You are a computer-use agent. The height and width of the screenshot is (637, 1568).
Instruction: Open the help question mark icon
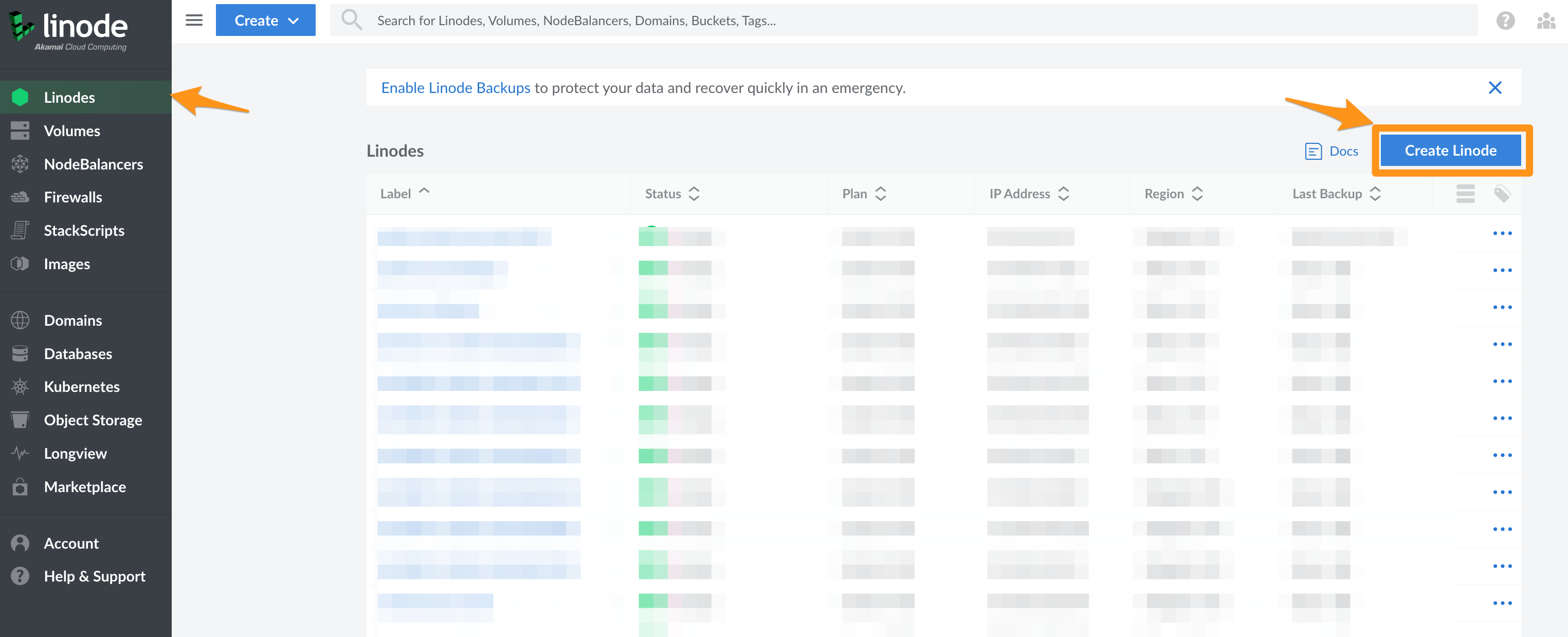pyautogui.click(x=1505, y=21)
